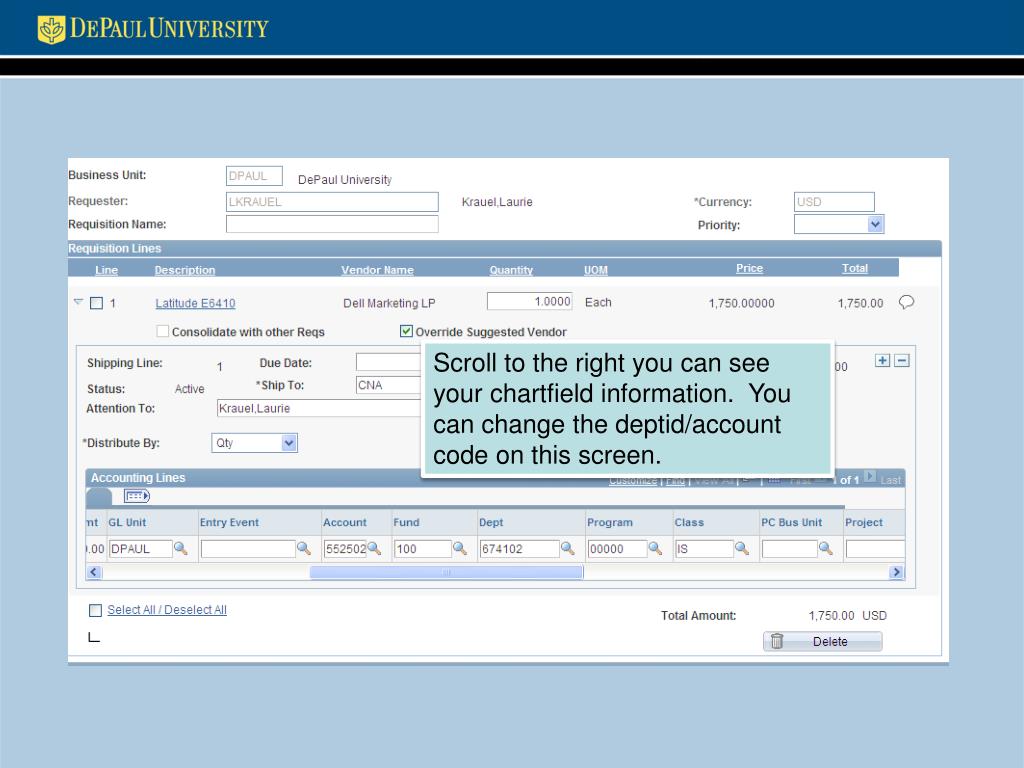1024x768 pixels.
Task: Sort by Line column header
Action: click(106, 270)
